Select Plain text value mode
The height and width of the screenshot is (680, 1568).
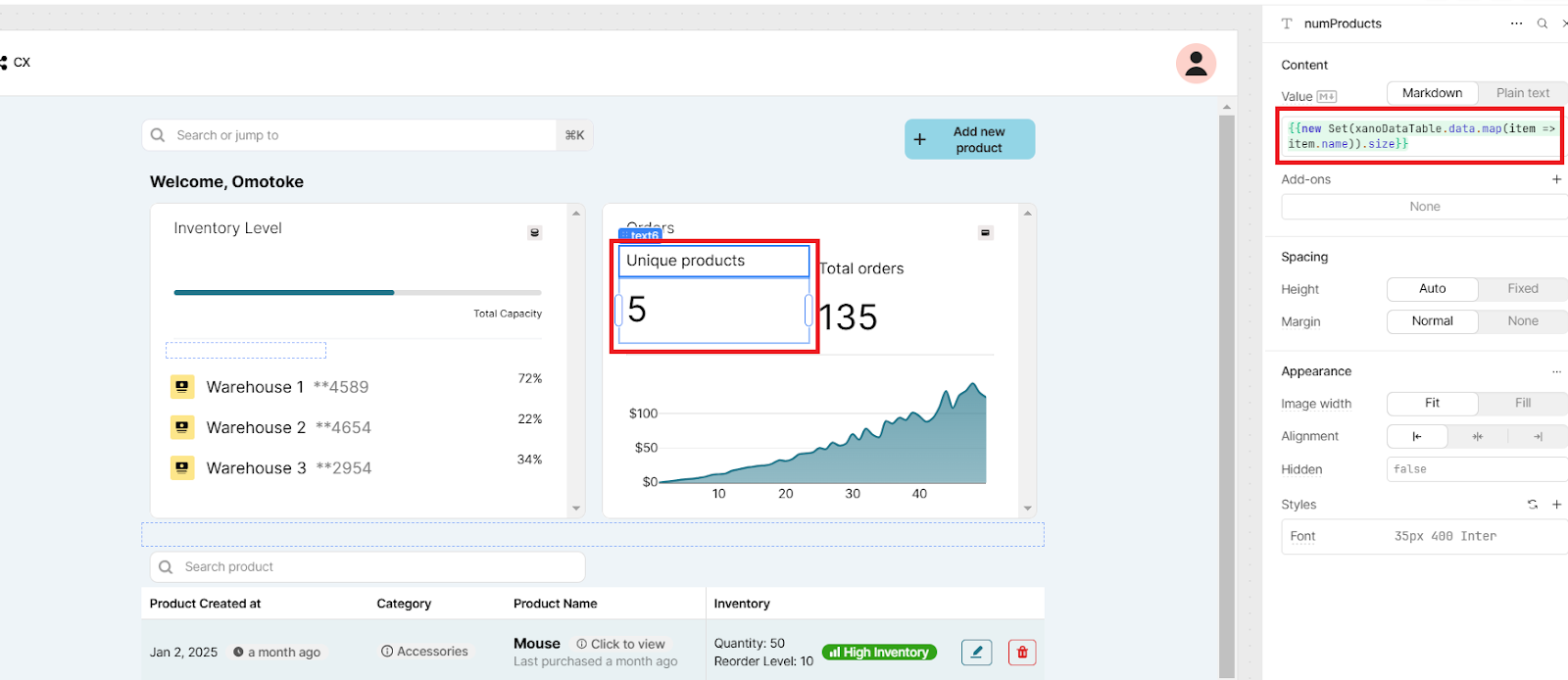[1523, 93]
